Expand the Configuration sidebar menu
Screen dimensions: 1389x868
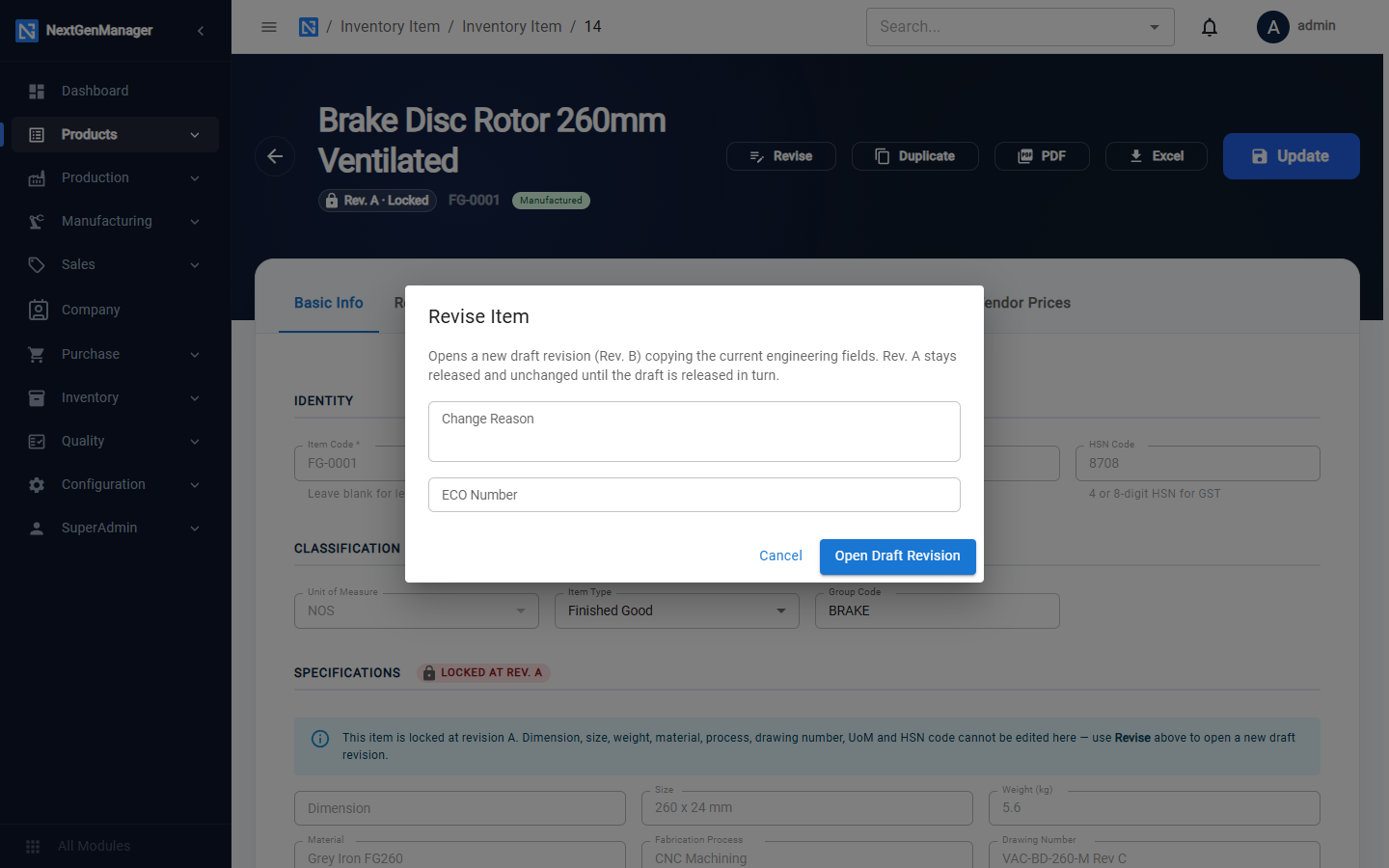(116, 484)
